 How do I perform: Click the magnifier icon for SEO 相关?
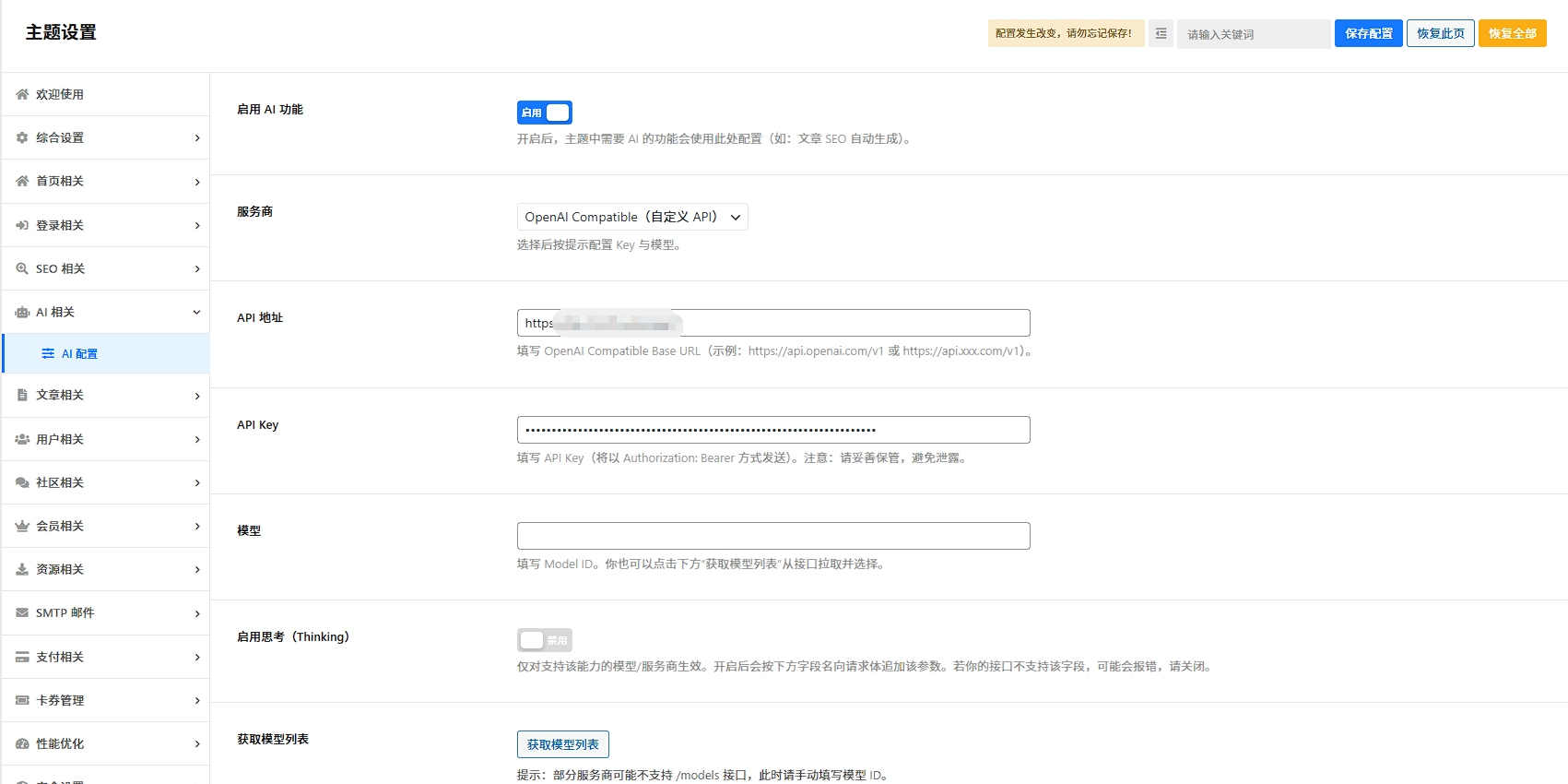click(22, 268)
